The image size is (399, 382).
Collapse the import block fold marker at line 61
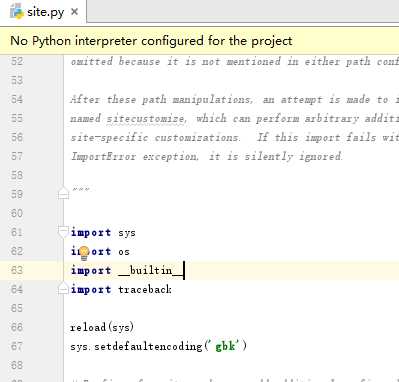(x=63, y=232)
